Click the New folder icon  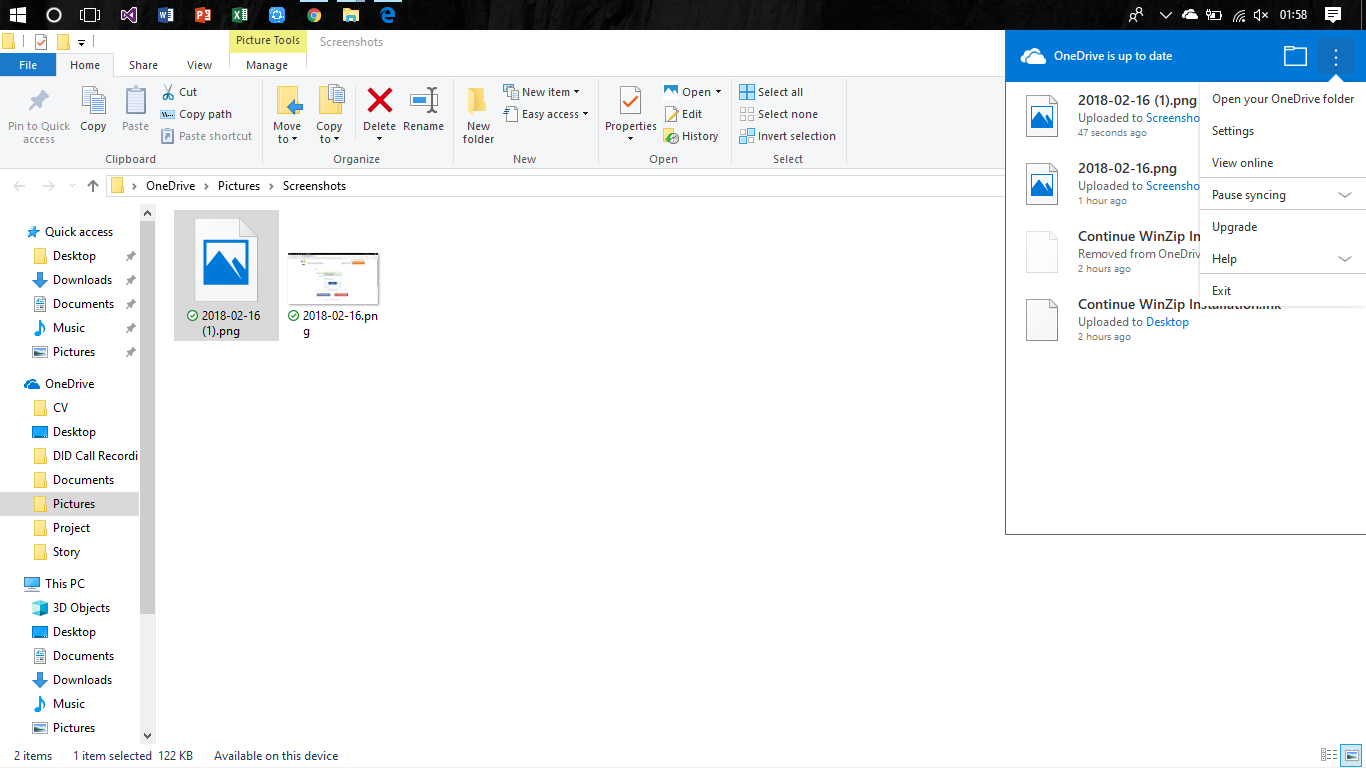click(478, 100)
